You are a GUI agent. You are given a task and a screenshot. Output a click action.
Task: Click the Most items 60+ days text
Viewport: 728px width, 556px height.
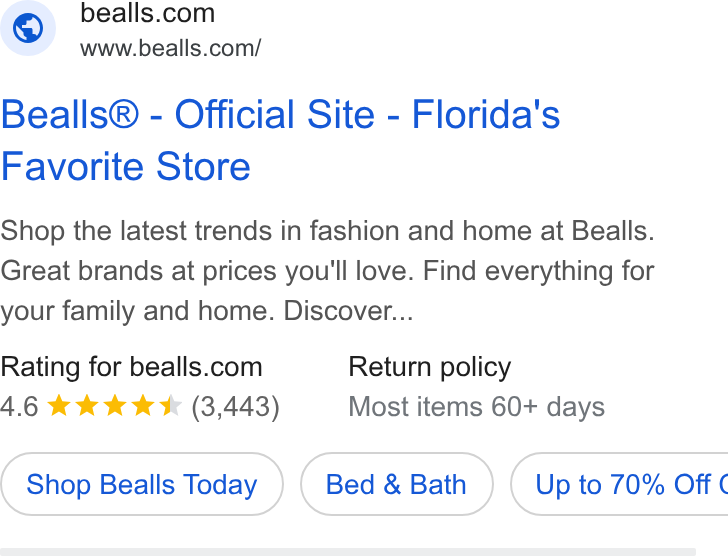click(x=476, y=407)
